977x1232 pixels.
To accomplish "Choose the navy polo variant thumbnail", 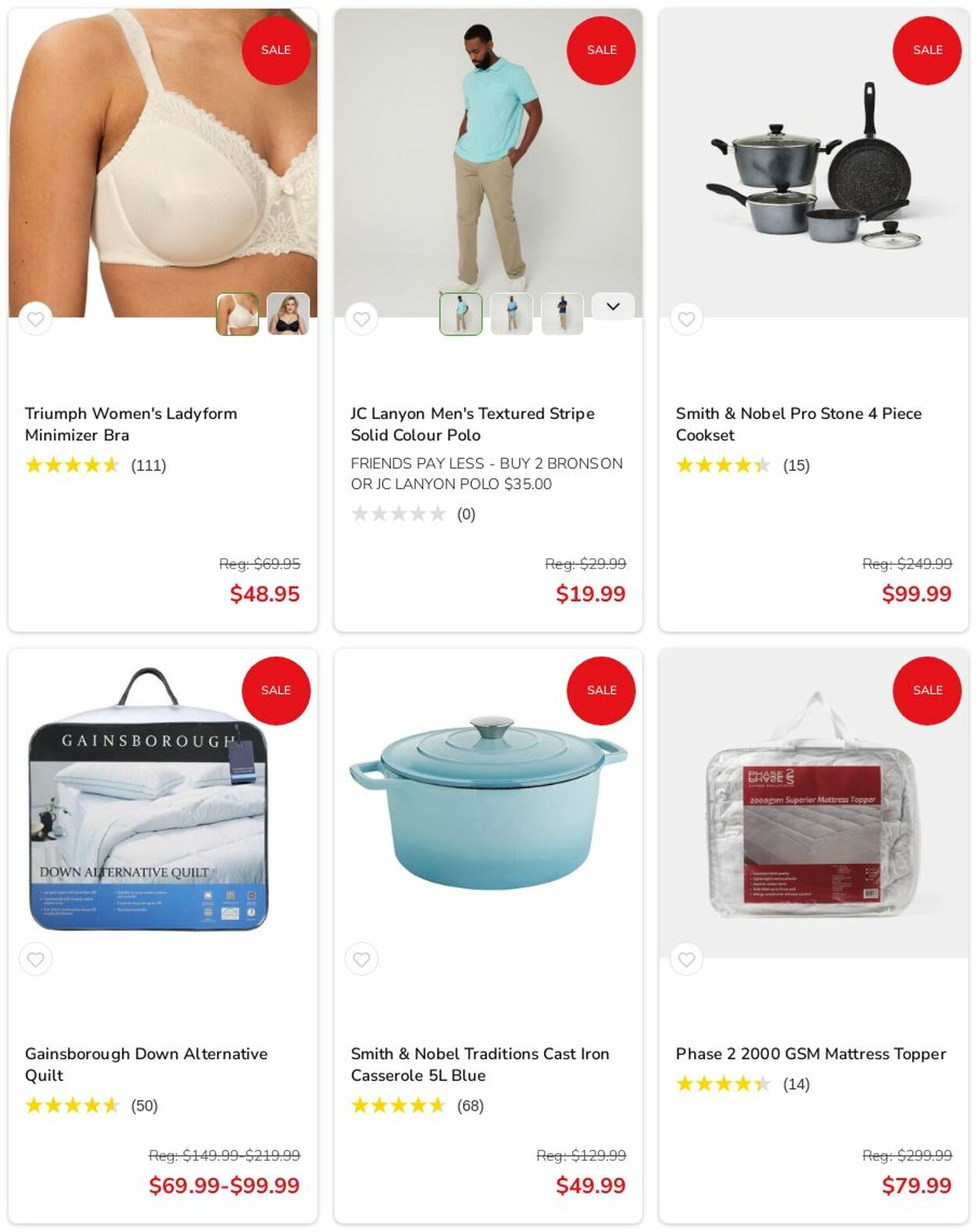I will [x=562, y=313].
